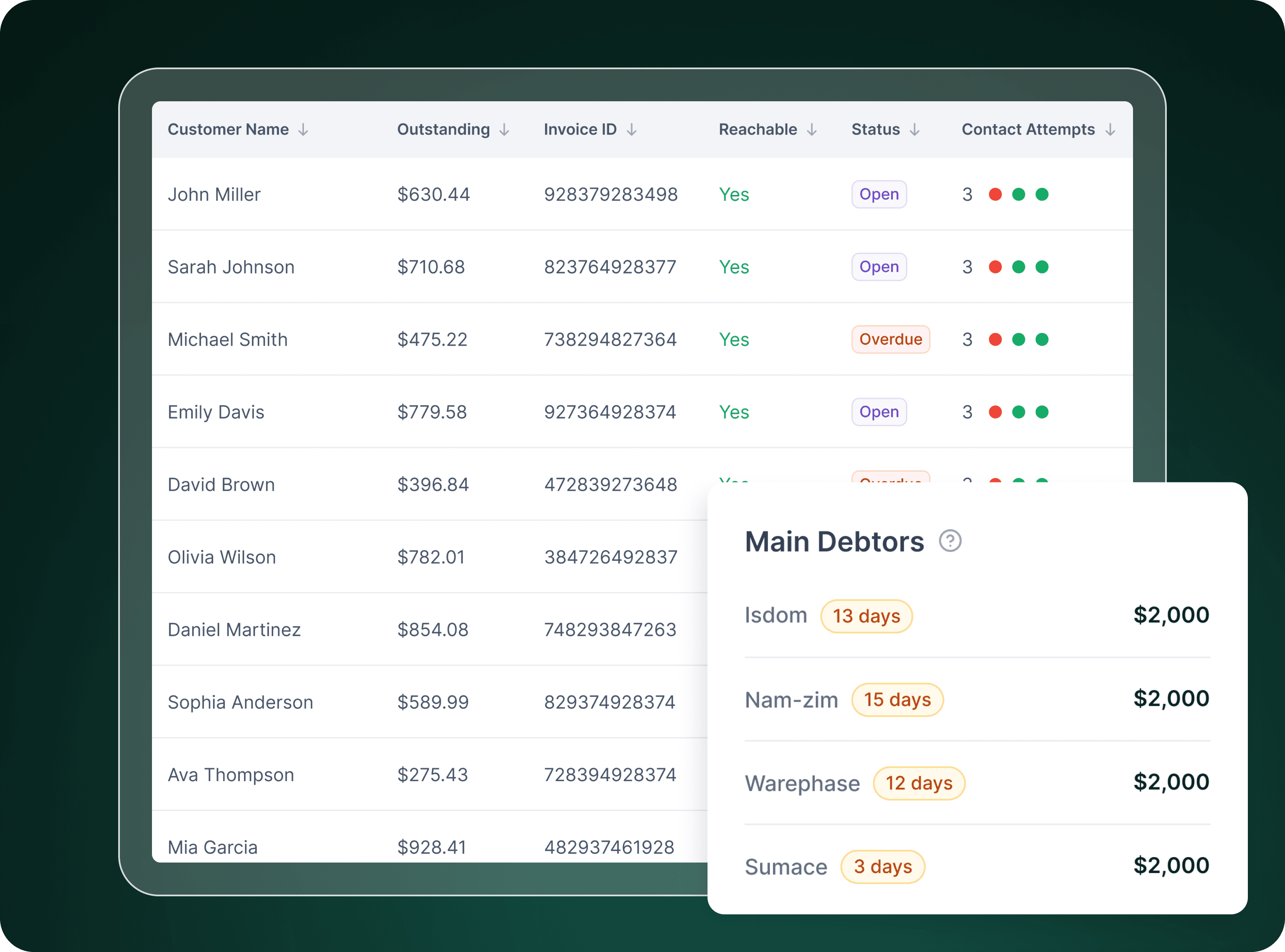
Task: Click red attempt dot in Michael Smith row
Action: click(995, 339)
